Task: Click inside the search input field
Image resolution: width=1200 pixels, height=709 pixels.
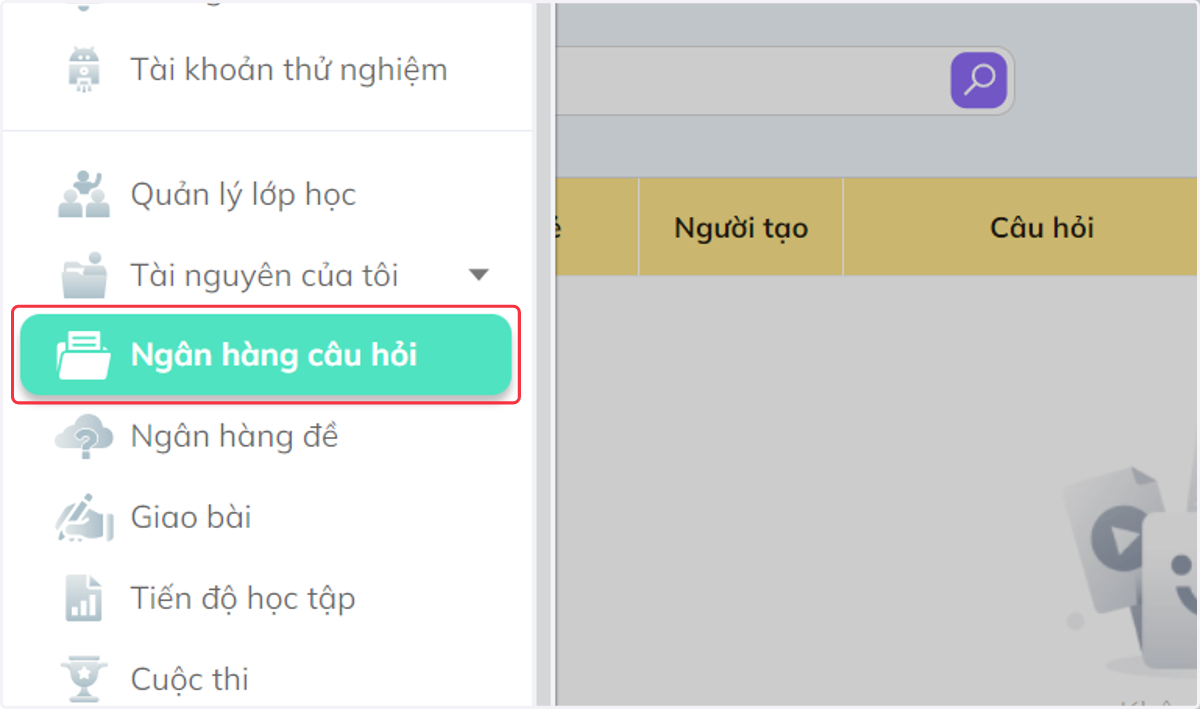Action: tap(752, 80)
